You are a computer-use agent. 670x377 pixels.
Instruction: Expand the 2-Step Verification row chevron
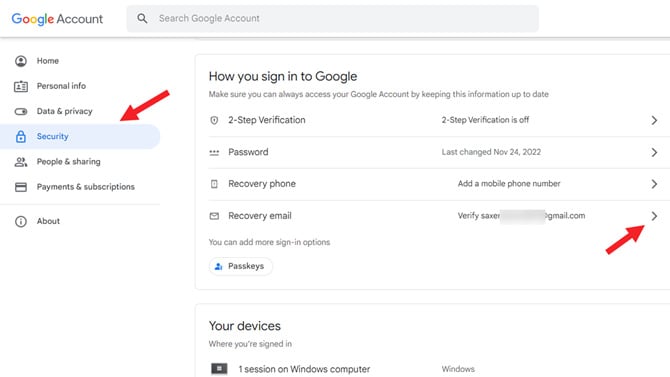pos(654,120)
